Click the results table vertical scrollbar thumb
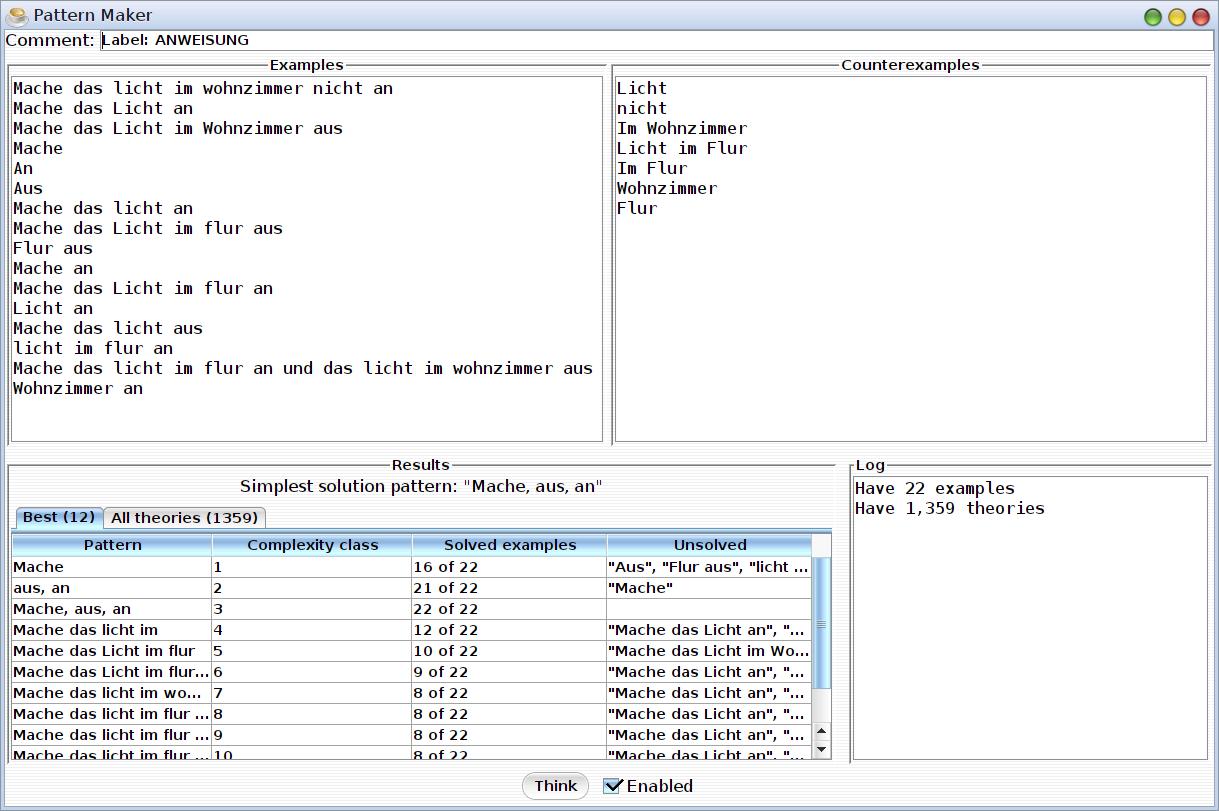 [x=821, y=625]
